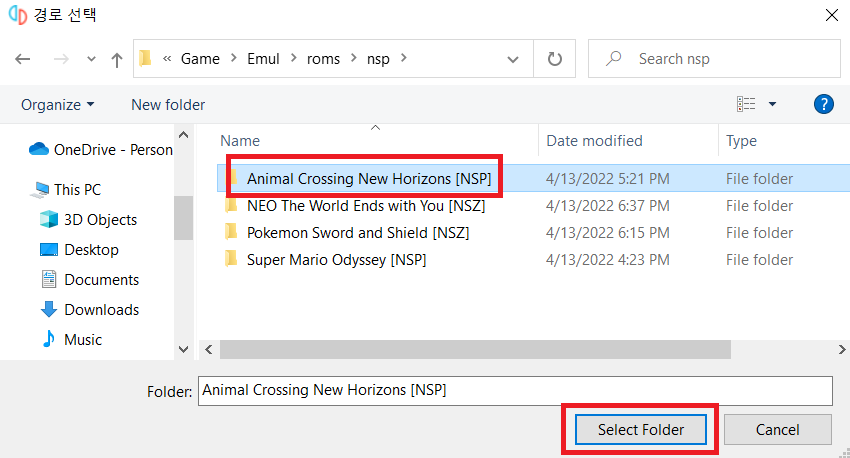Go up one folder level
The height and width of the screenshot is (458, 850).
click(x=117, y=60)
